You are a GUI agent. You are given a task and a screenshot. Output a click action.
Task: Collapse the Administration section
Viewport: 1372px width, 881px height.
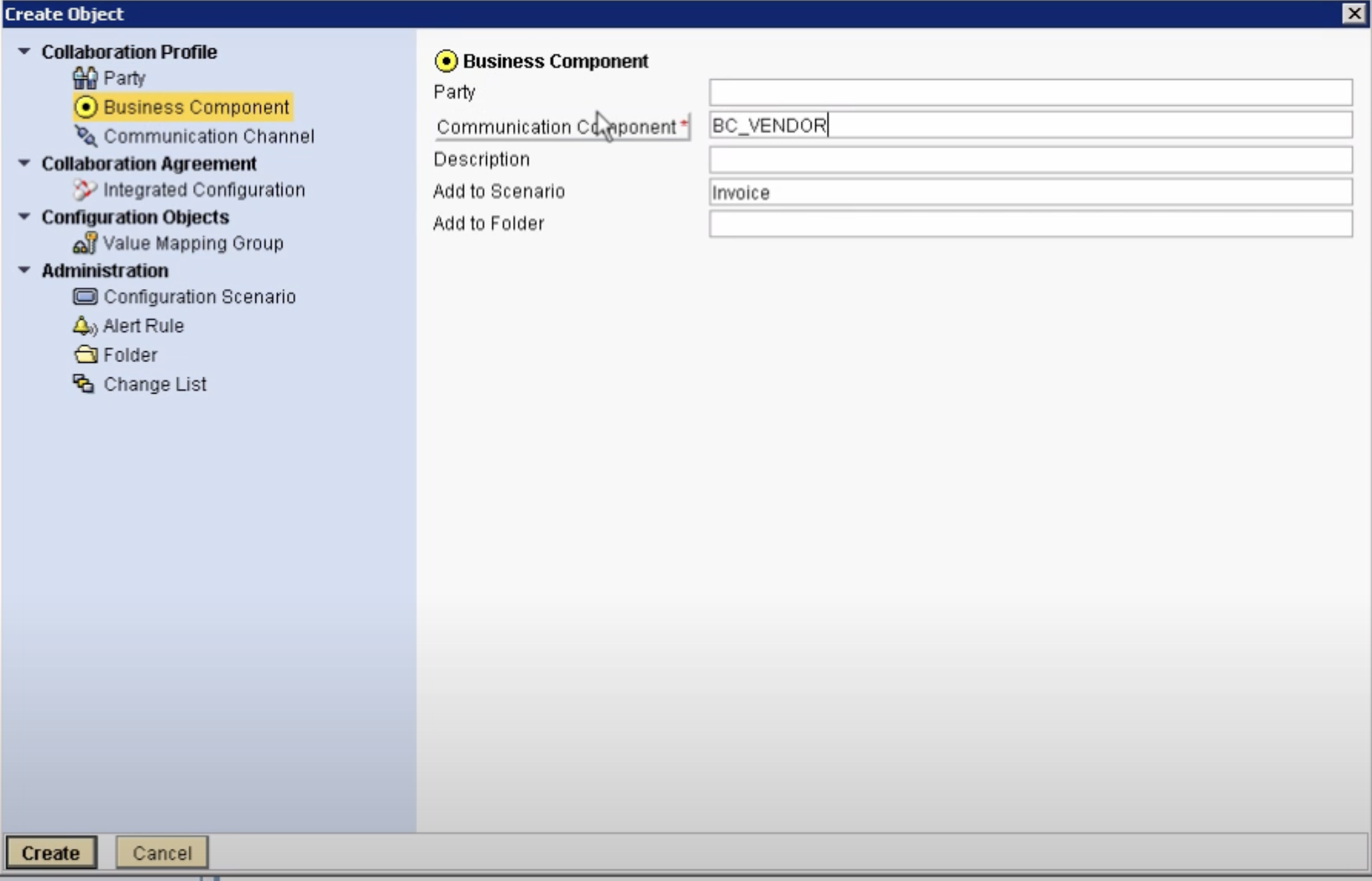[x=24, y=270]
